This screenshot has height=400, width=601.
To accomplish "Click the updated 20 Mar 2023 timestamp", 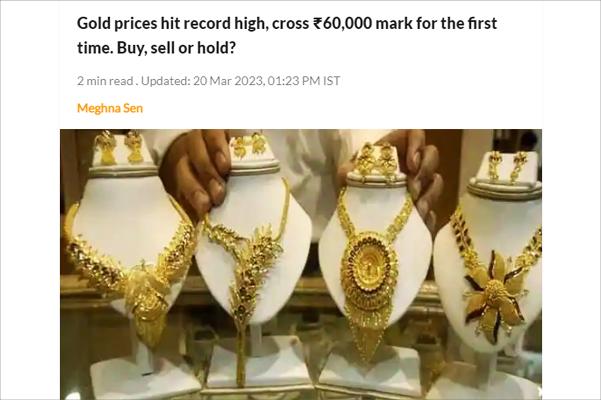I will [x=240, y=81].
